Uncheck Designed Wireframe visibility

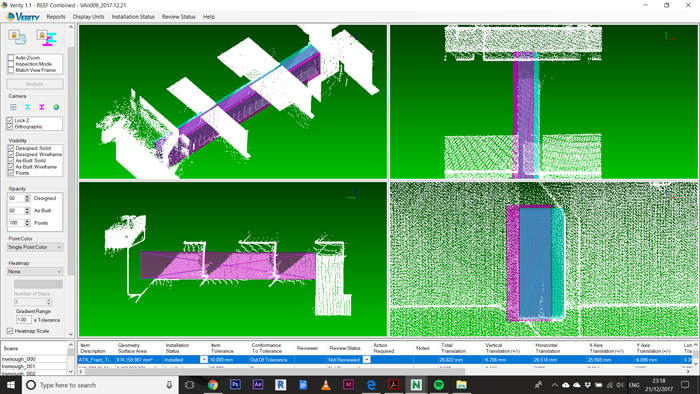click(x=11, y=154)
